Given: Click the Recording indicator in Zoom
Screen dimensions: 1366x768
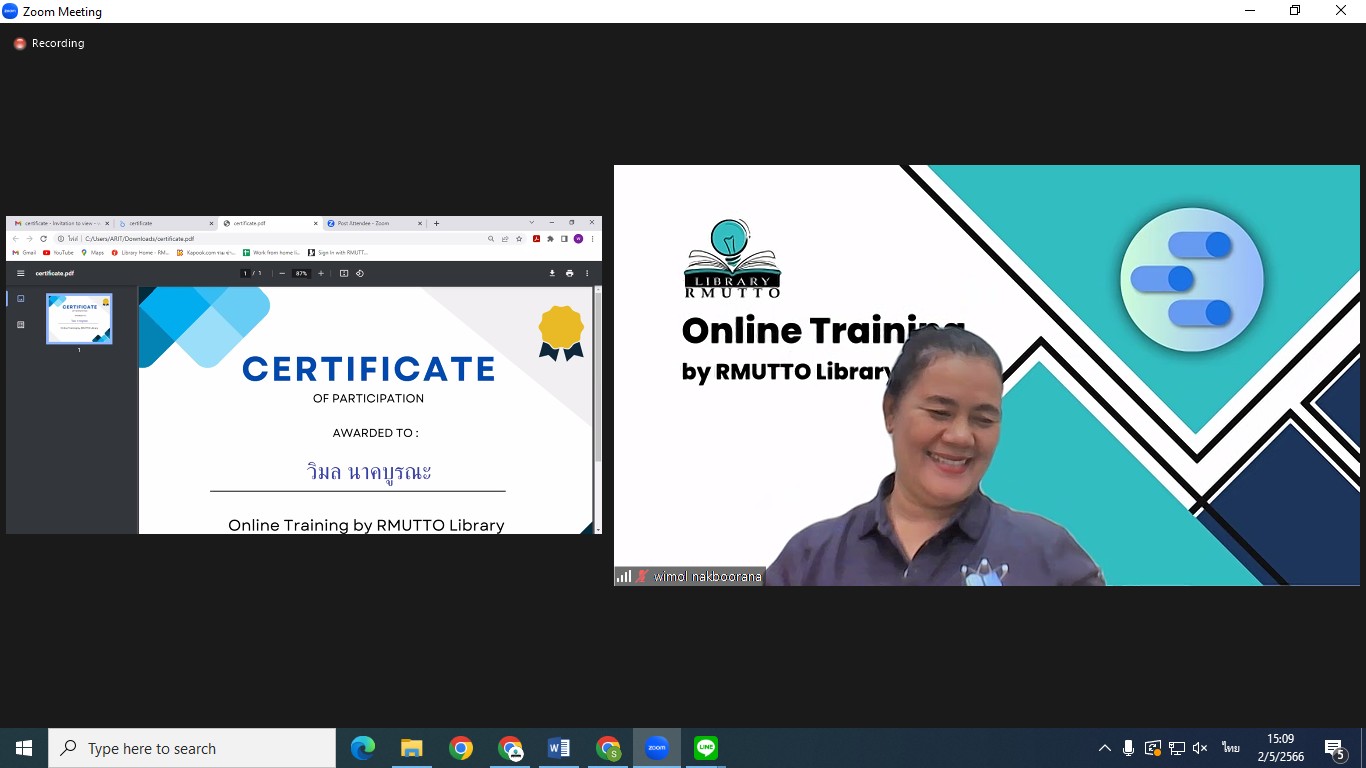Looking at the screenshot, I should (x=49, y=44).
